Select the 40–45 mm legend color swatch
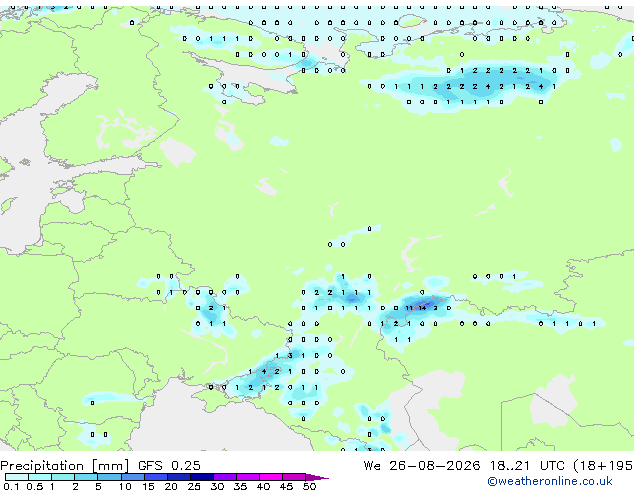The image size is (634, 490). (x=271, y=477)
